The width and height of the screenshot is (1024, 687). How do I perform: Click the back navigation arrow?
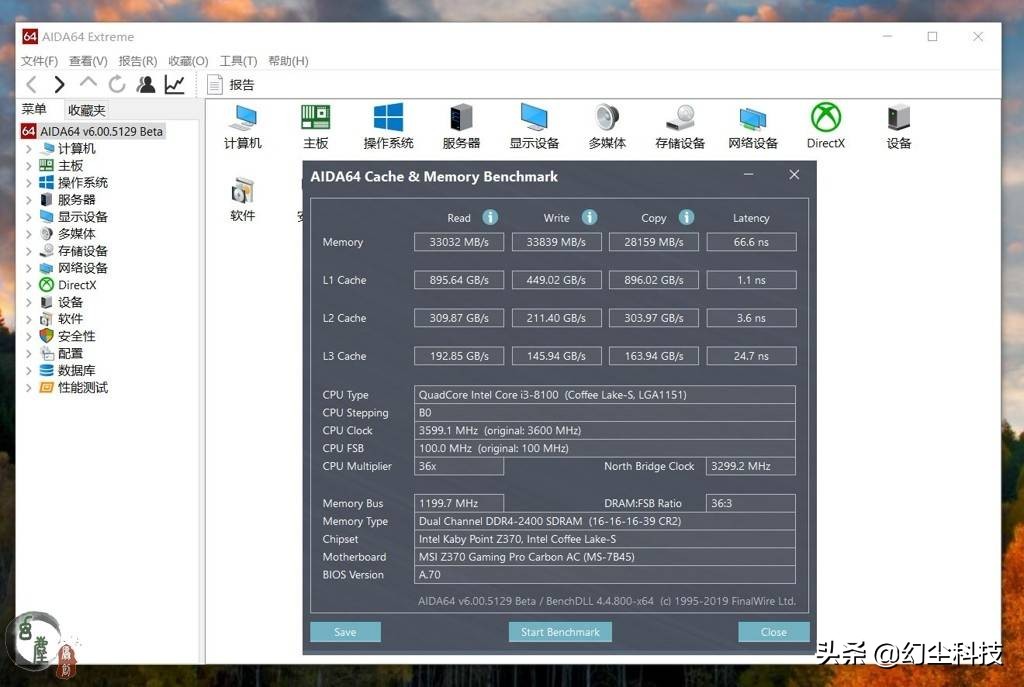(x=31, y=84)
